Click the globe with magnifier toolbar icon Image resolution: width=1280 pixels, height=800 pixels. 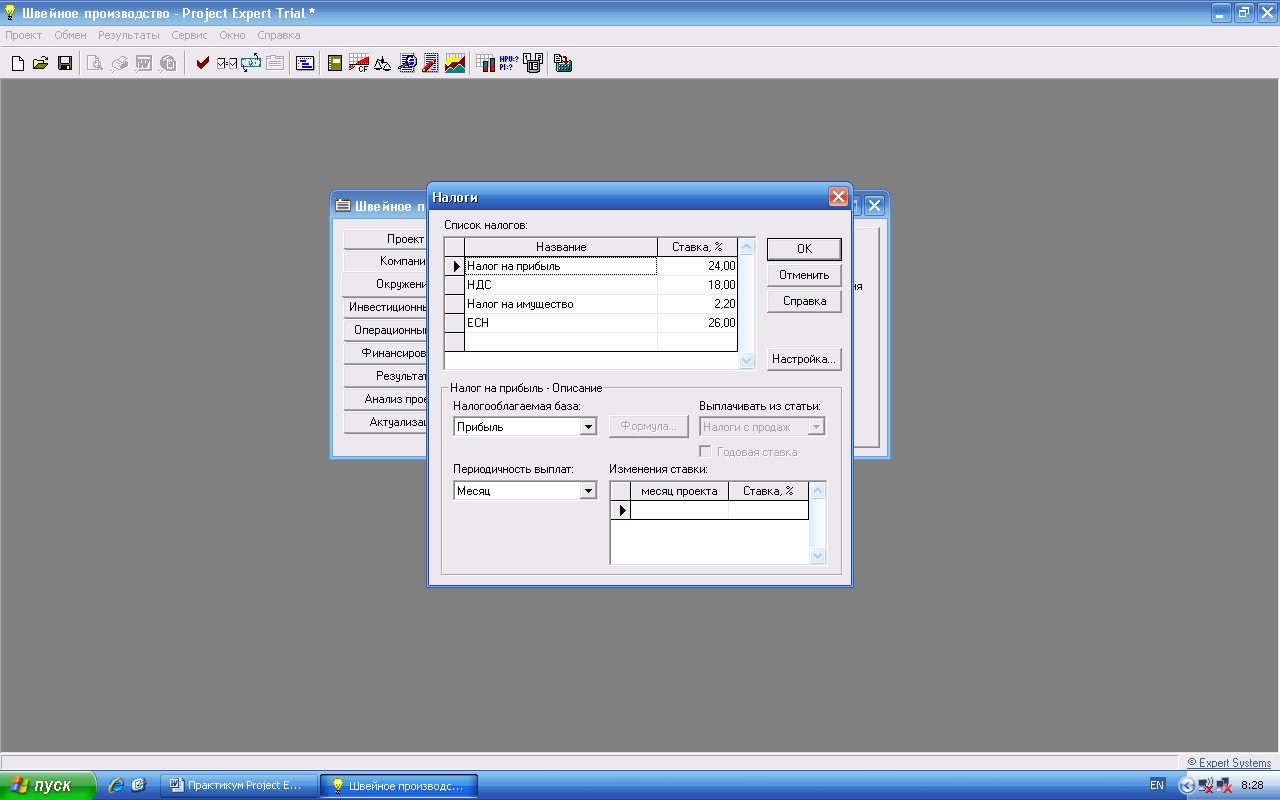click(x=407, y=63)
